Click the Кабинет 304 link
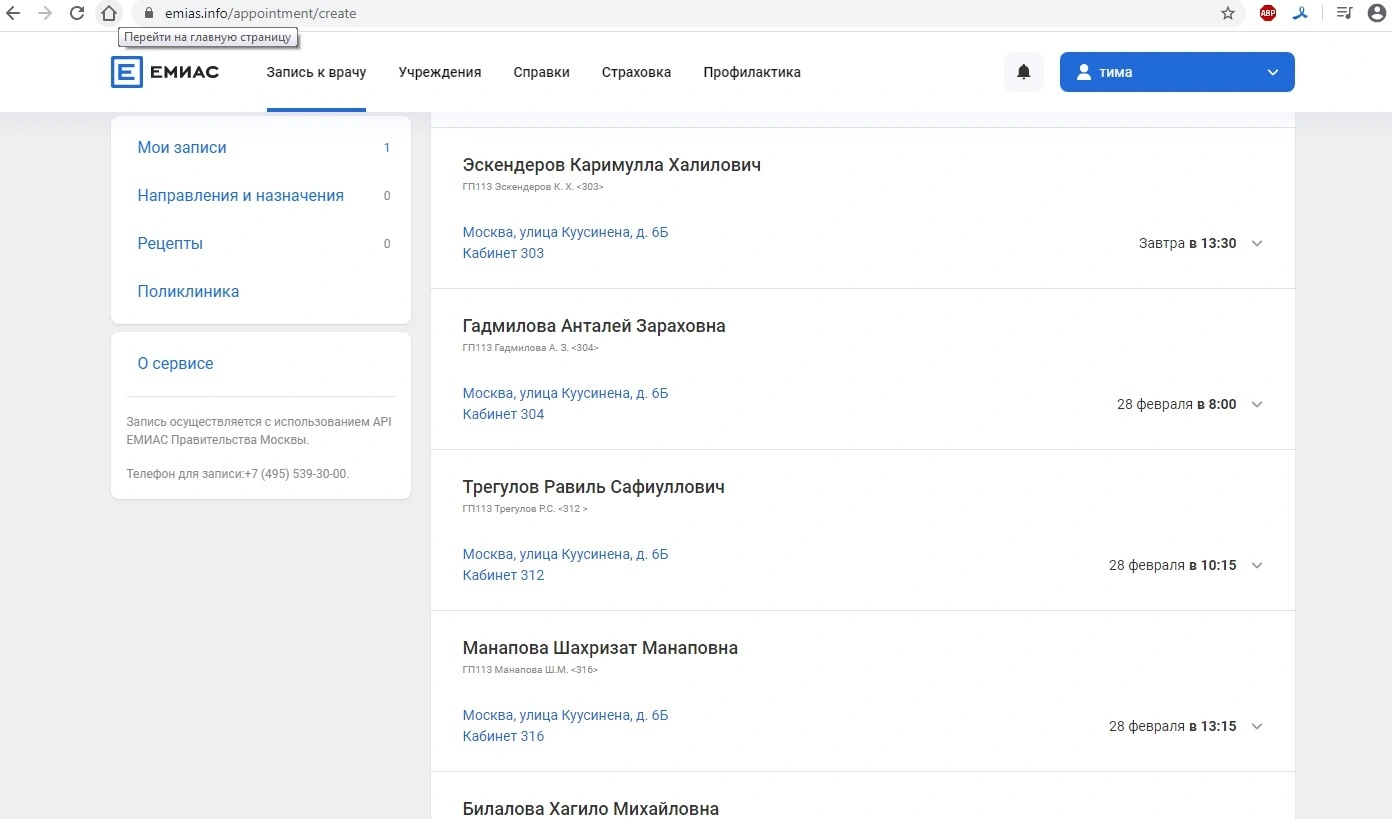This screenshot has height=819, width=1392. click(503, 414)
